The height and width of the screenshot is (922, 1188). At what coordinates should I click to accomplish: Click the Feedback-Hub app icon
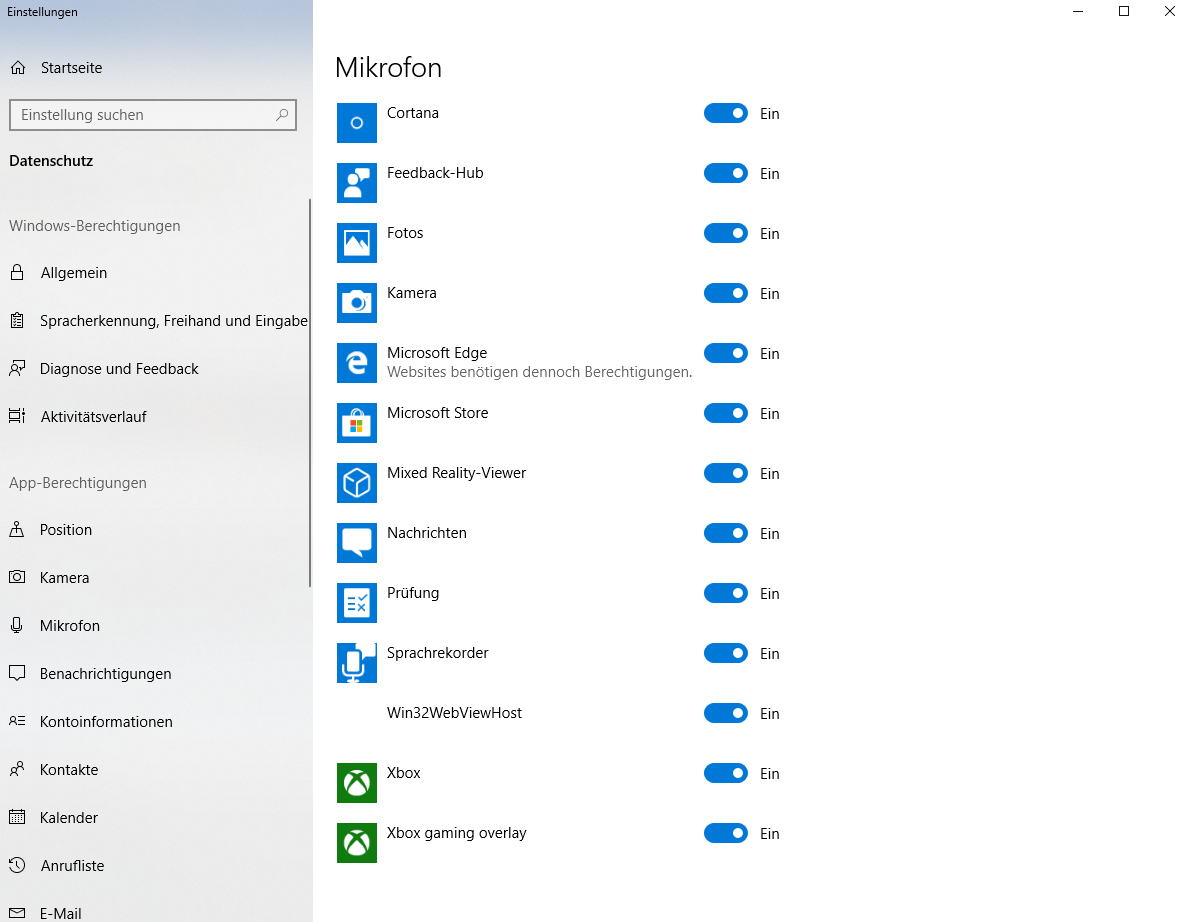point(356,183)
